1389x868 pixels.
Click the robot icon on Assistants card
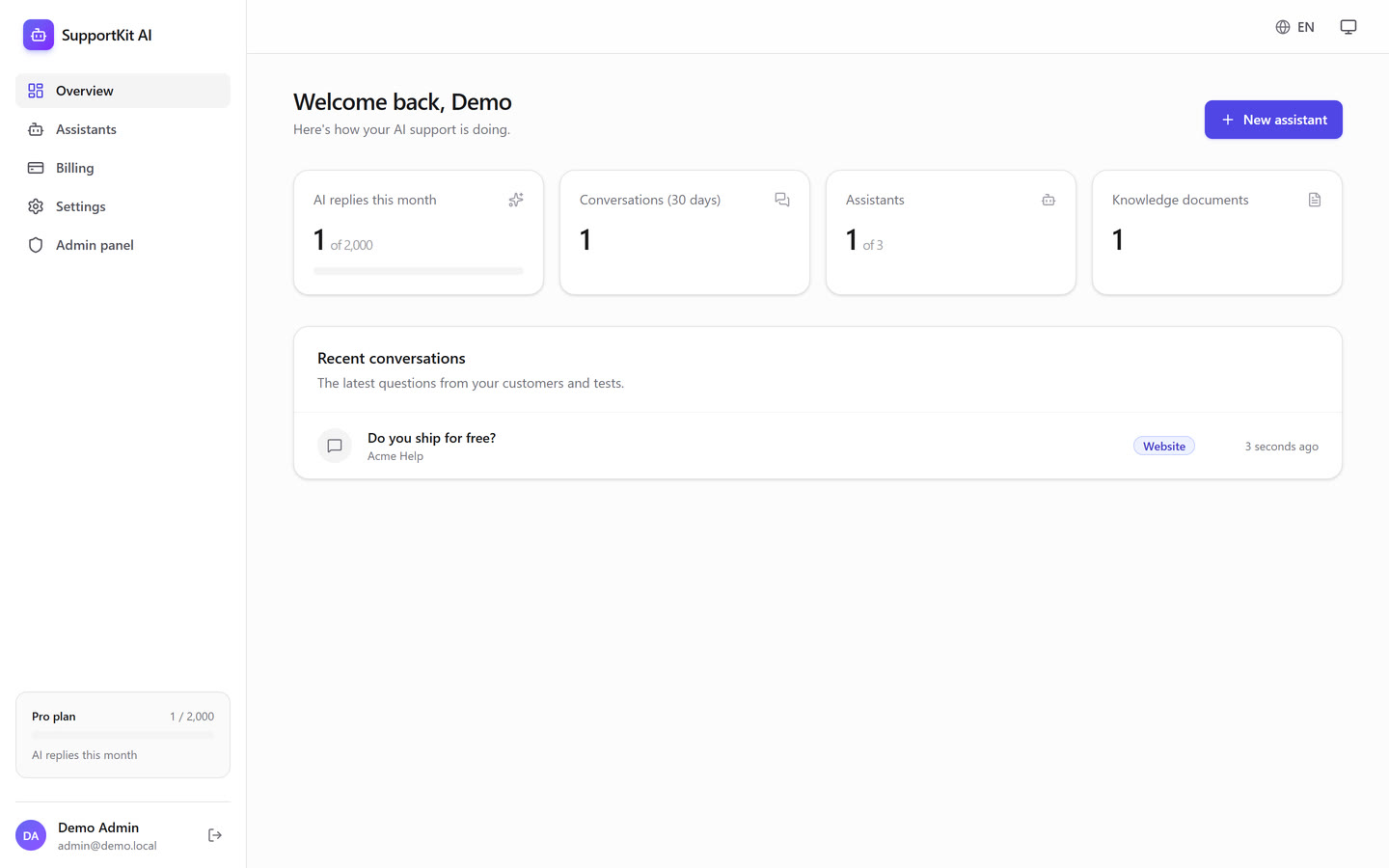point(1049,200)
